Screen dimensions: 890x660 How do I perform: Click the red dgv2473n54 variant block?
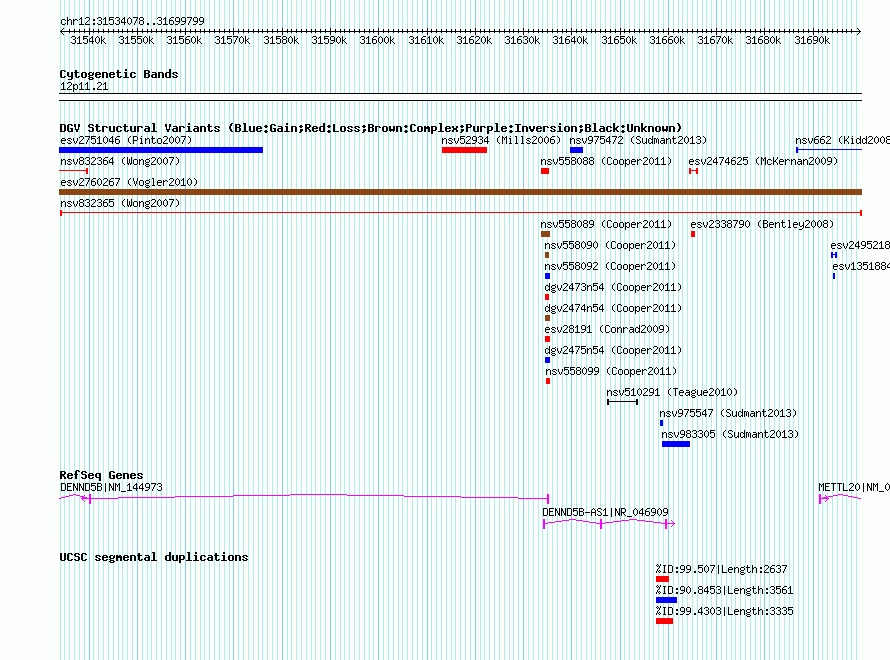pos(547,297)
